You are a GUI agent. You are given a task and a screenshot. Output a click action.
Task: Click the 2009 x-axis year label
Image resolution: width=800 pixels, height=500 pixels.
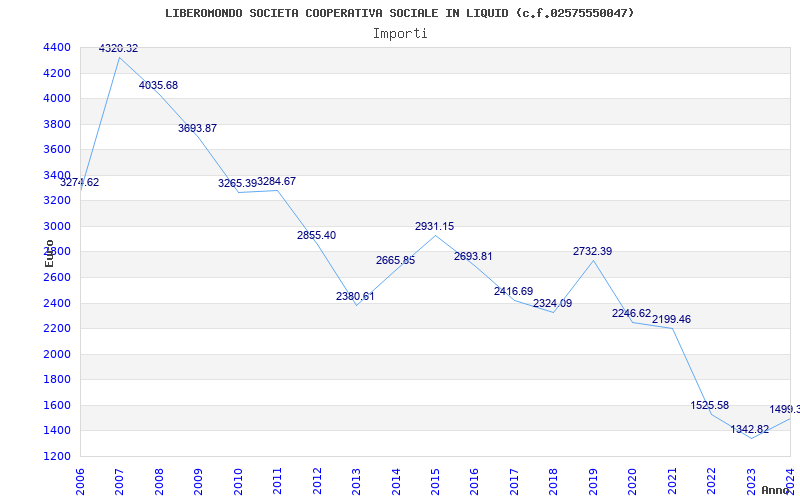(198, 481)
